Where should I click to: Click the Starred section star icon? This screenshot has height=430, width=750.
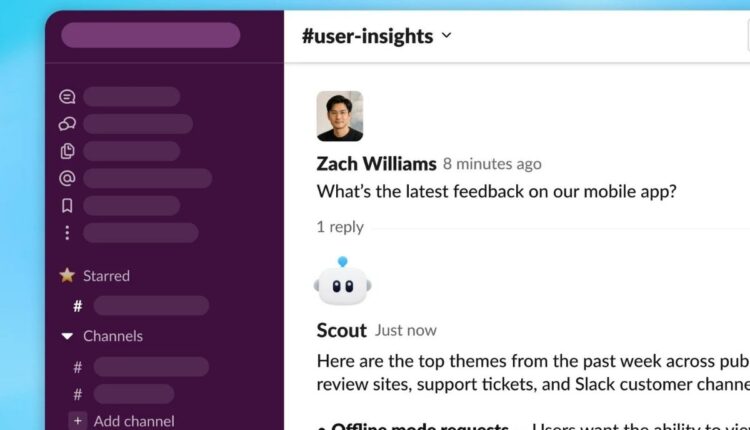point(67,275)
